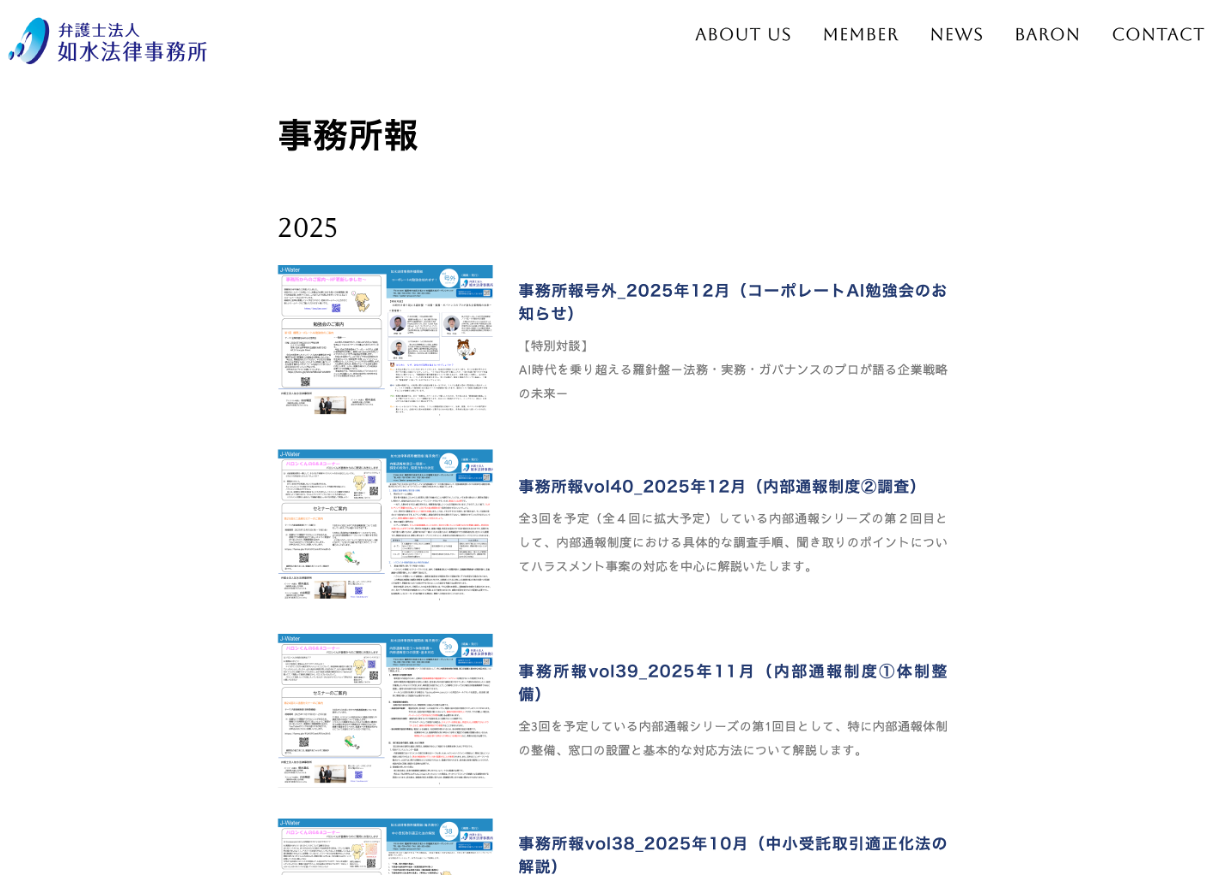Open the vol39 newsletter thumbnail image
Screen dimensions: 1226x876
click(x=385, y=708)
